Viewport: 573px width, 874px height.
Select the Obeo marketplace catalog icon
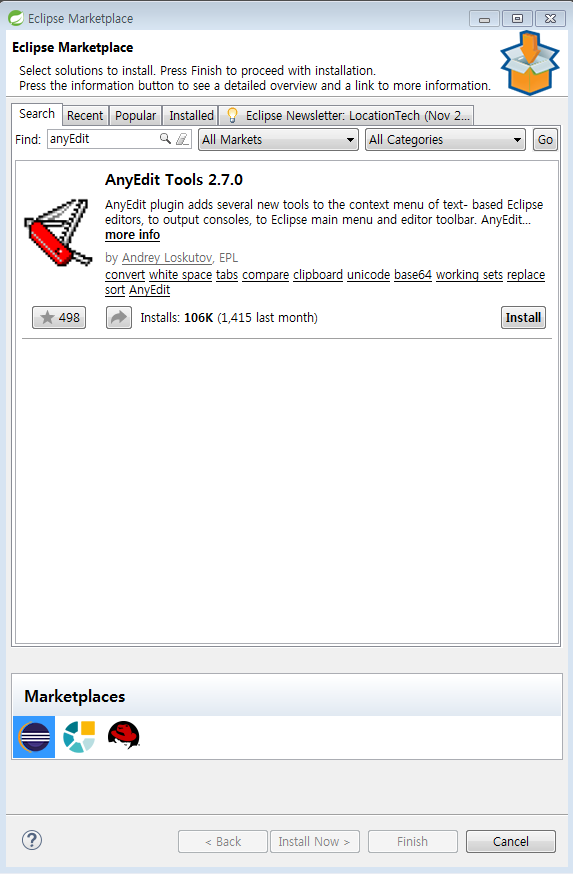tap(79, 737)
